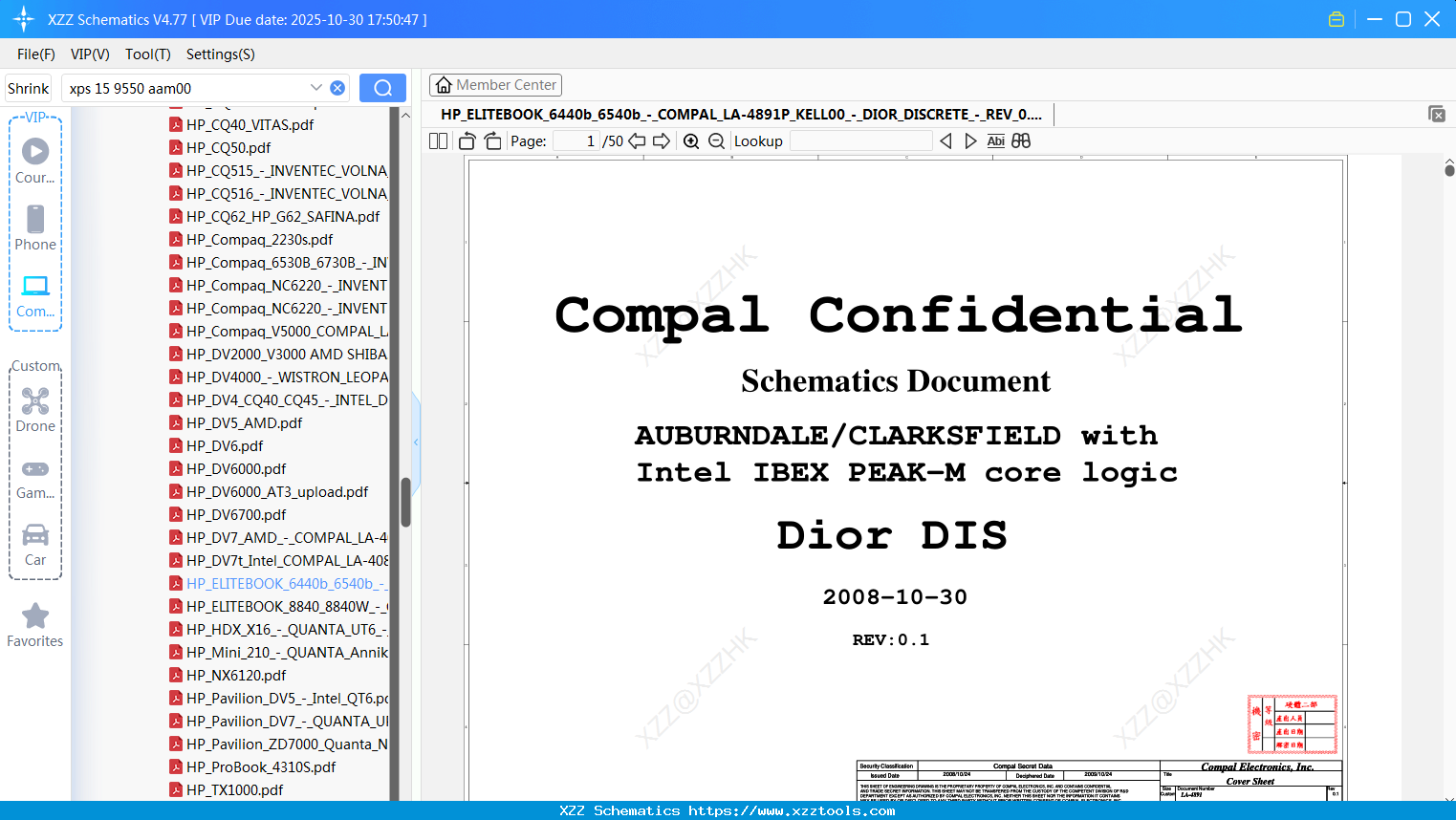Rotate the page counterclockwise
The image size is (1456, 820).
pyautogui.click(x=467, y=140)
